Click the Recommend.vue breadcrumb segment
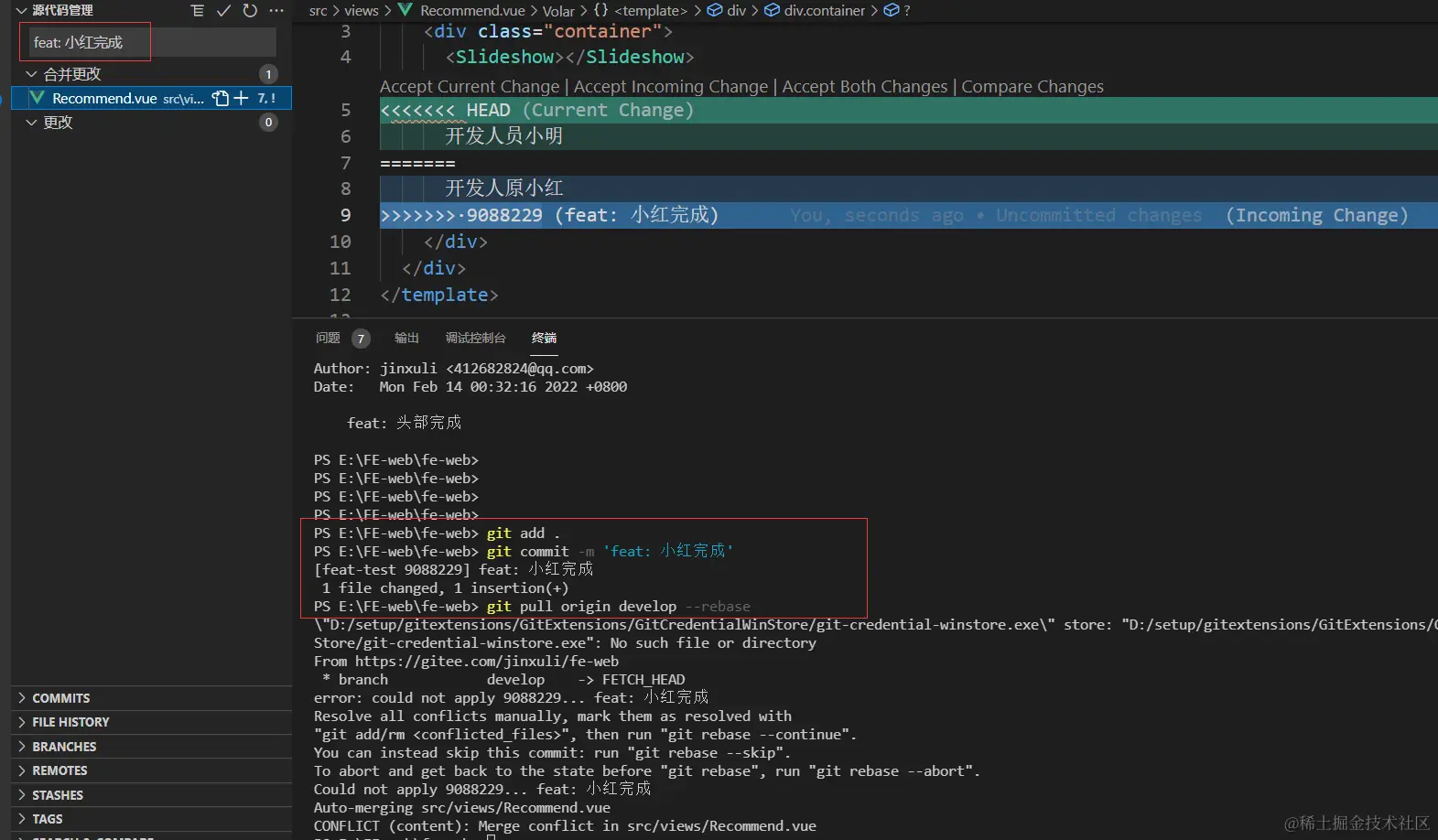The width and height of the screenshot is (1438, 840). coord(472,10)
